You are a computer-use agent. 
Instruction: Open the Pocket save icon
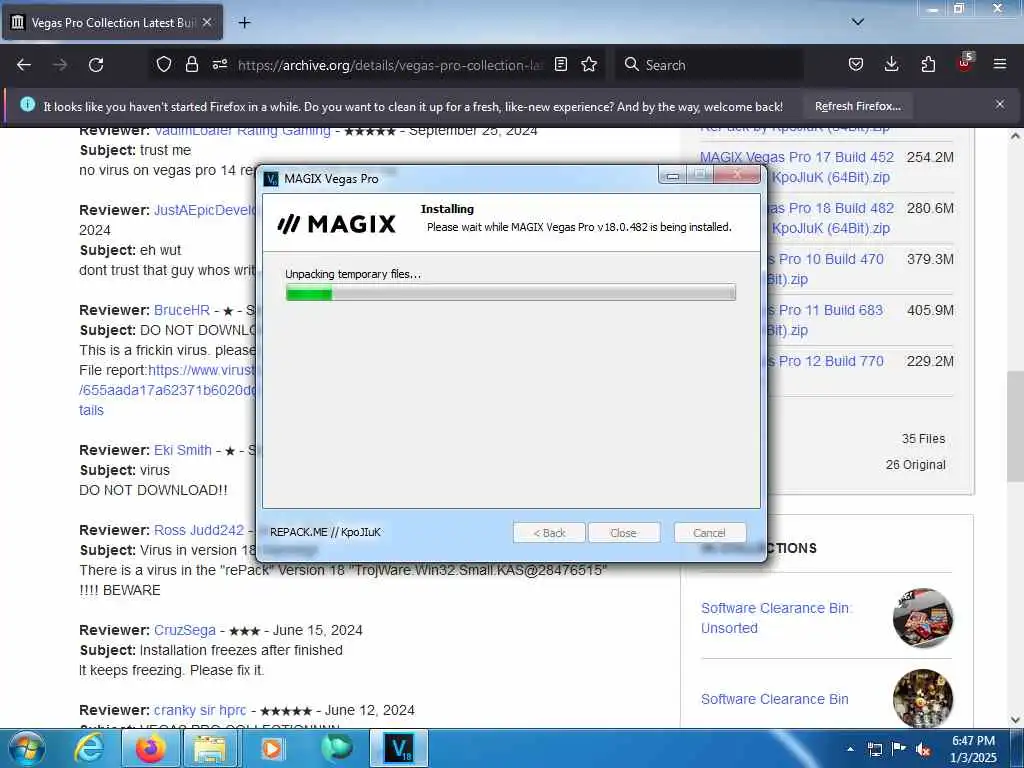click(x=856, y=64)
